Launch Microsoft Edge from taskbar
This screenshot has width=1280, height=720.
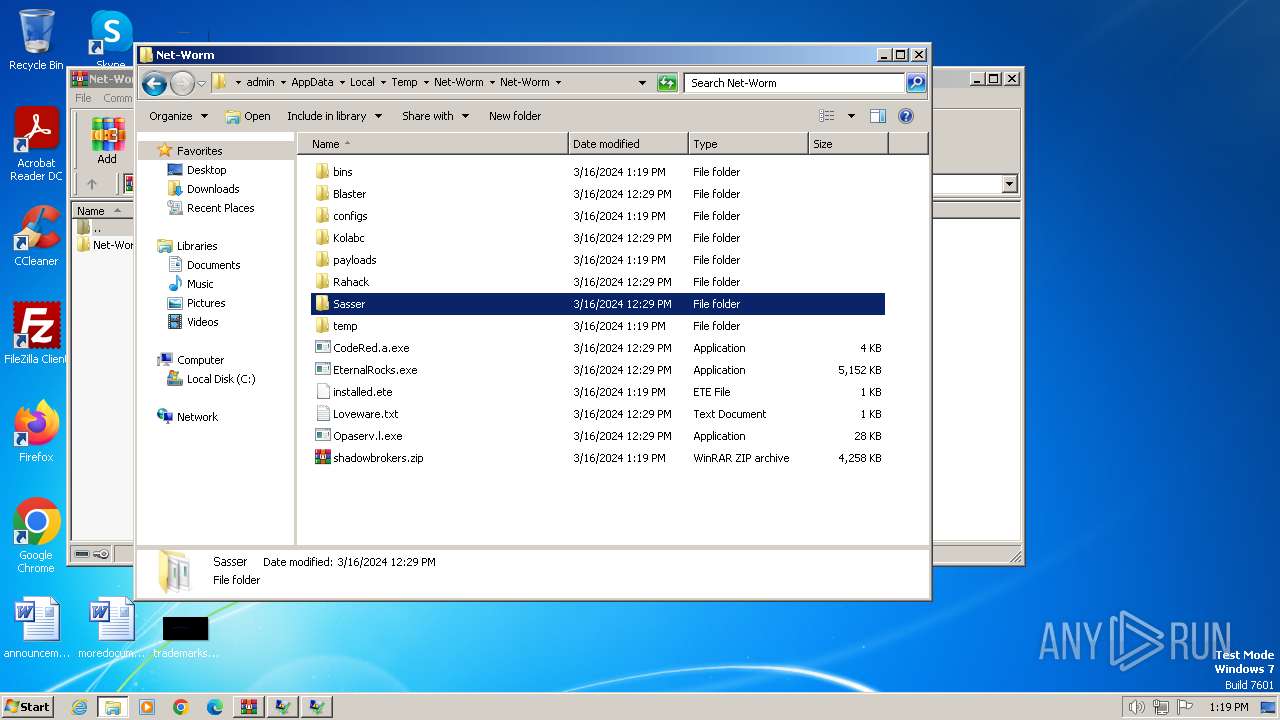[x=215, y=707]
